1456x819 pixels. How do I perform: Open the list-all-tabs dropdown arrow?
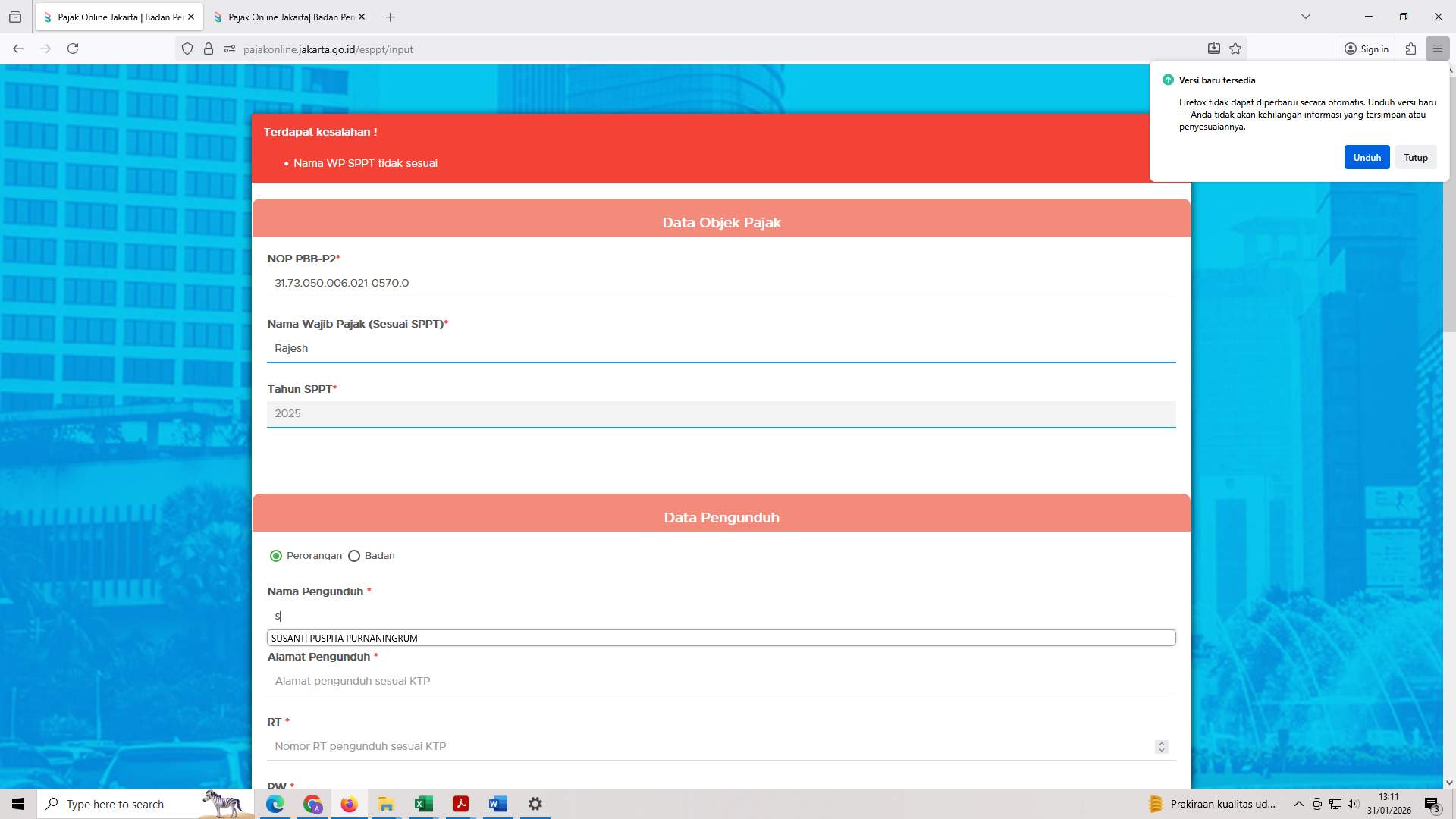(x=1305, y=16)
